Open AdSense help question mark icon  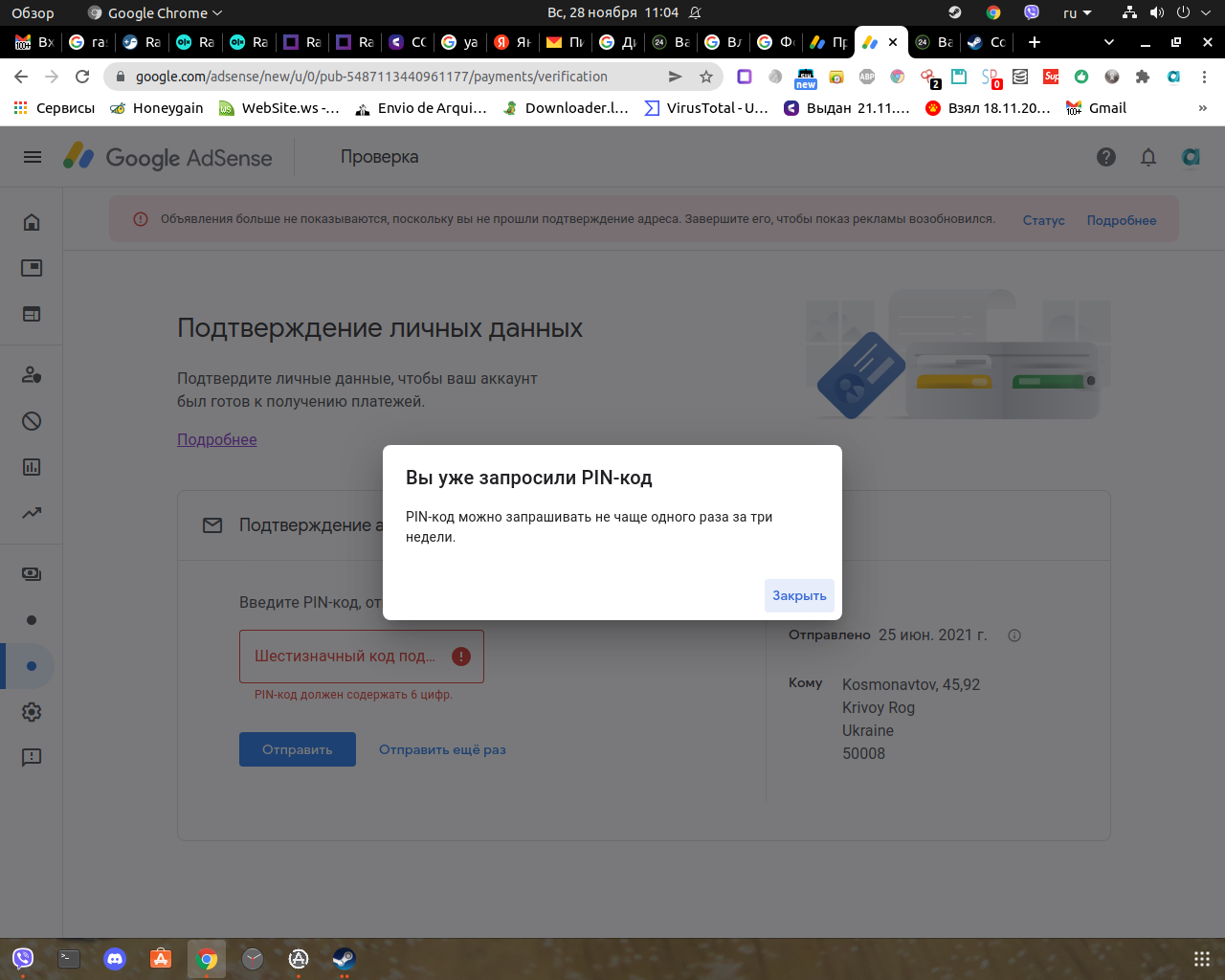click(1106, 157)
